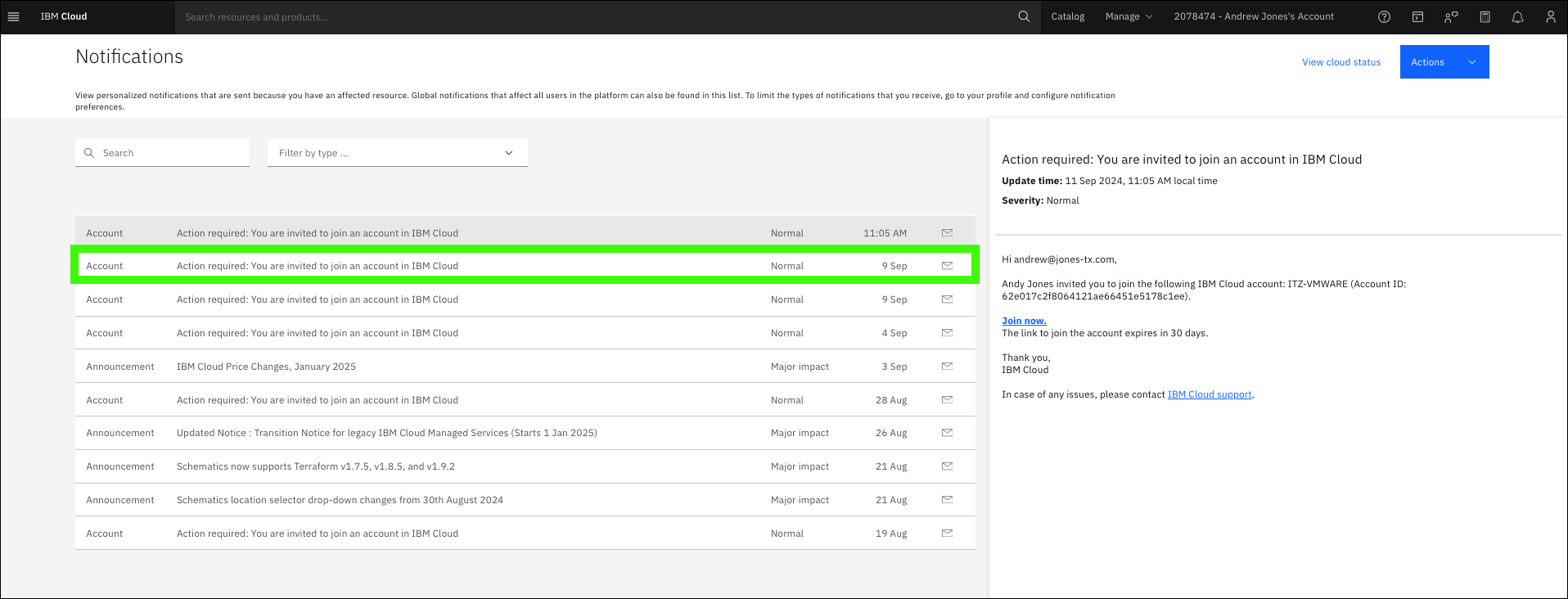Launch IBM Cloud Shell icon
Viewport: 1568px width, 599px height.
coord(1417,16)
